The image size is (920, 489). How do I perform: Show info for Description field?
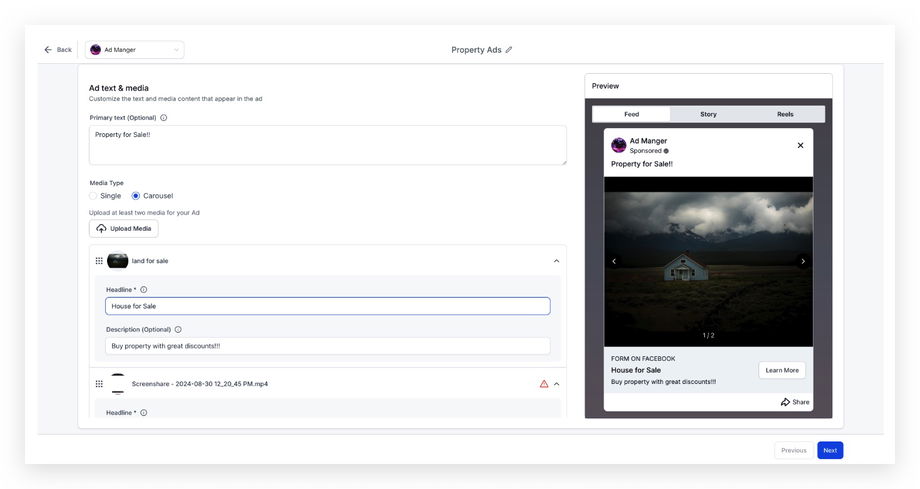(x=178, y=329)
